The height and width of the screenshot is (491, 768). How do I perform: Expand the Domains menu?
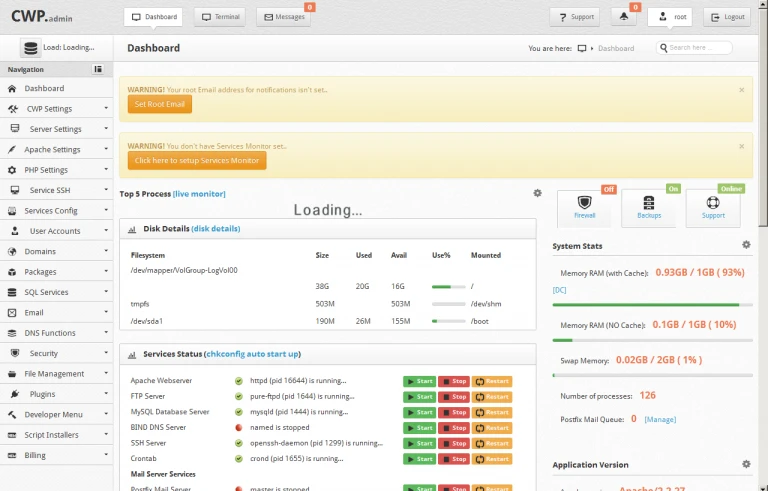(56, 251)
